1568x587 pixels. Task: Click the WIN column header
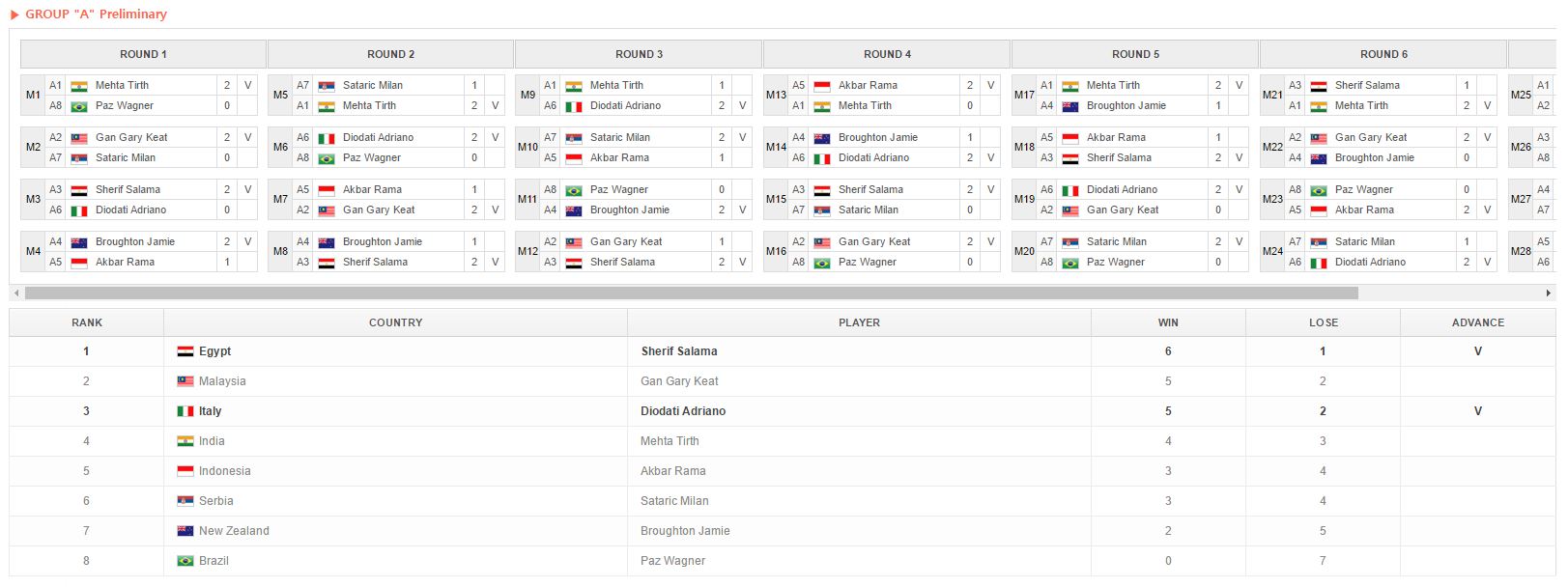pyautogui.click(x=1168, y=322)
